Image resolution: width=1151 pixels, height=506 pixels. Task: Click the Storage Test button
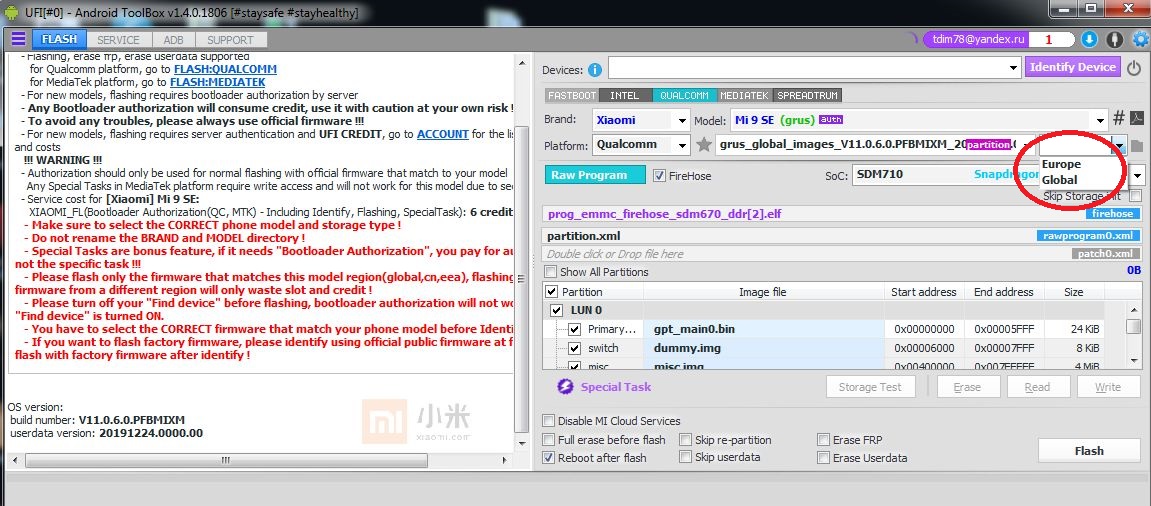[x=870, y=387]
